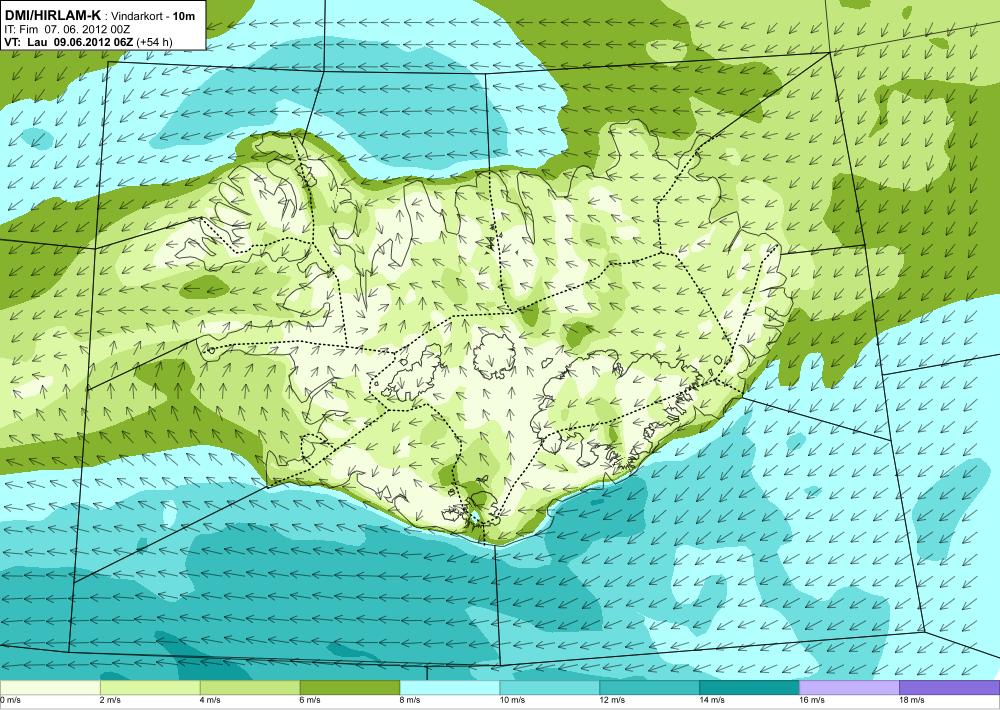Click the pale yellow 0–2 m/s legend swatch
1000x710 pixels.
point(50,687)
